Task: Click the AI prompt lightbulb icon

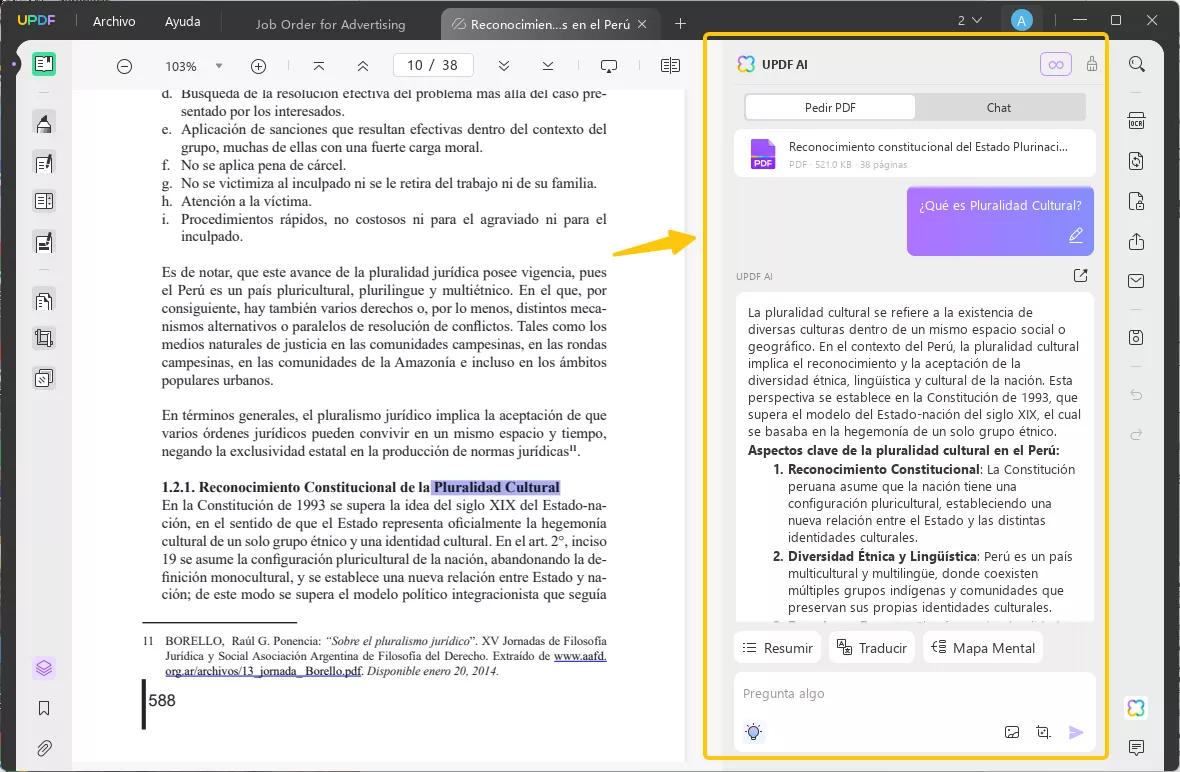Action: click(753, 731)
